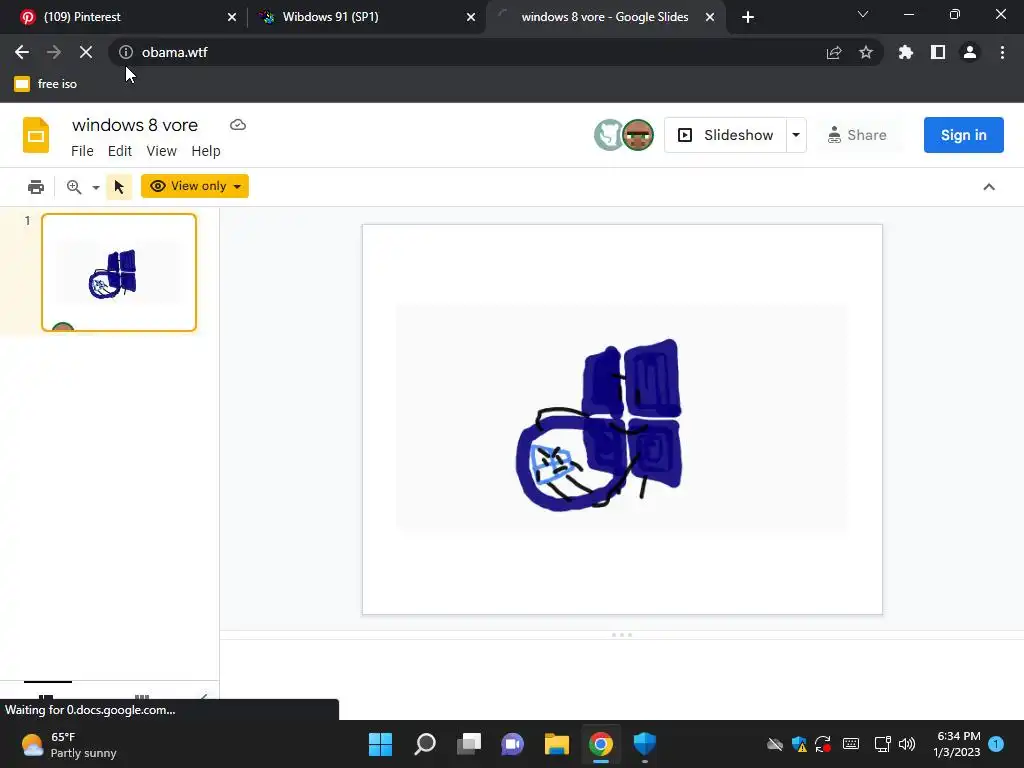This screenshot has height=768, width=1024.
Task: Click the volume speaker tray icon
Action: click(x=907, y=744)
